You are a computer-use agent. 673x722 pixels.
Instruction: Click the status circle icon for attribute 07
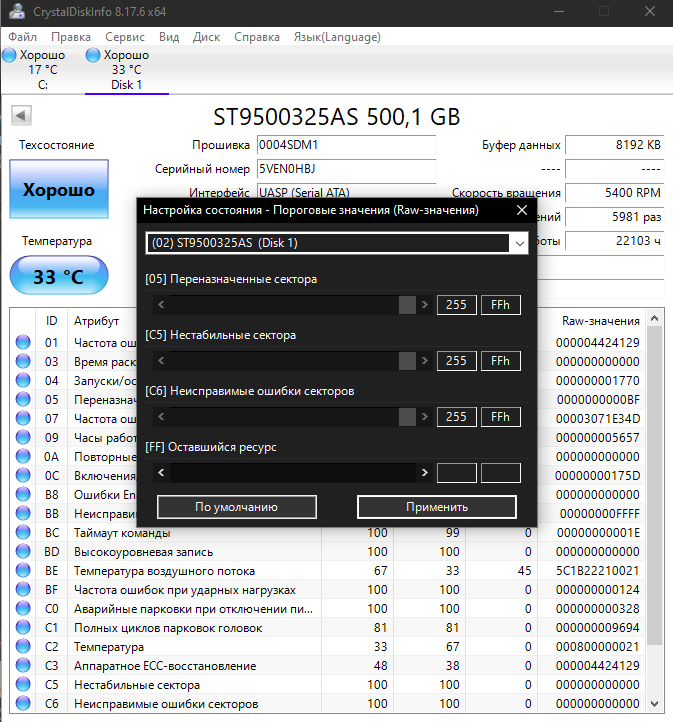pyautogui.click(x=23, y=418)
